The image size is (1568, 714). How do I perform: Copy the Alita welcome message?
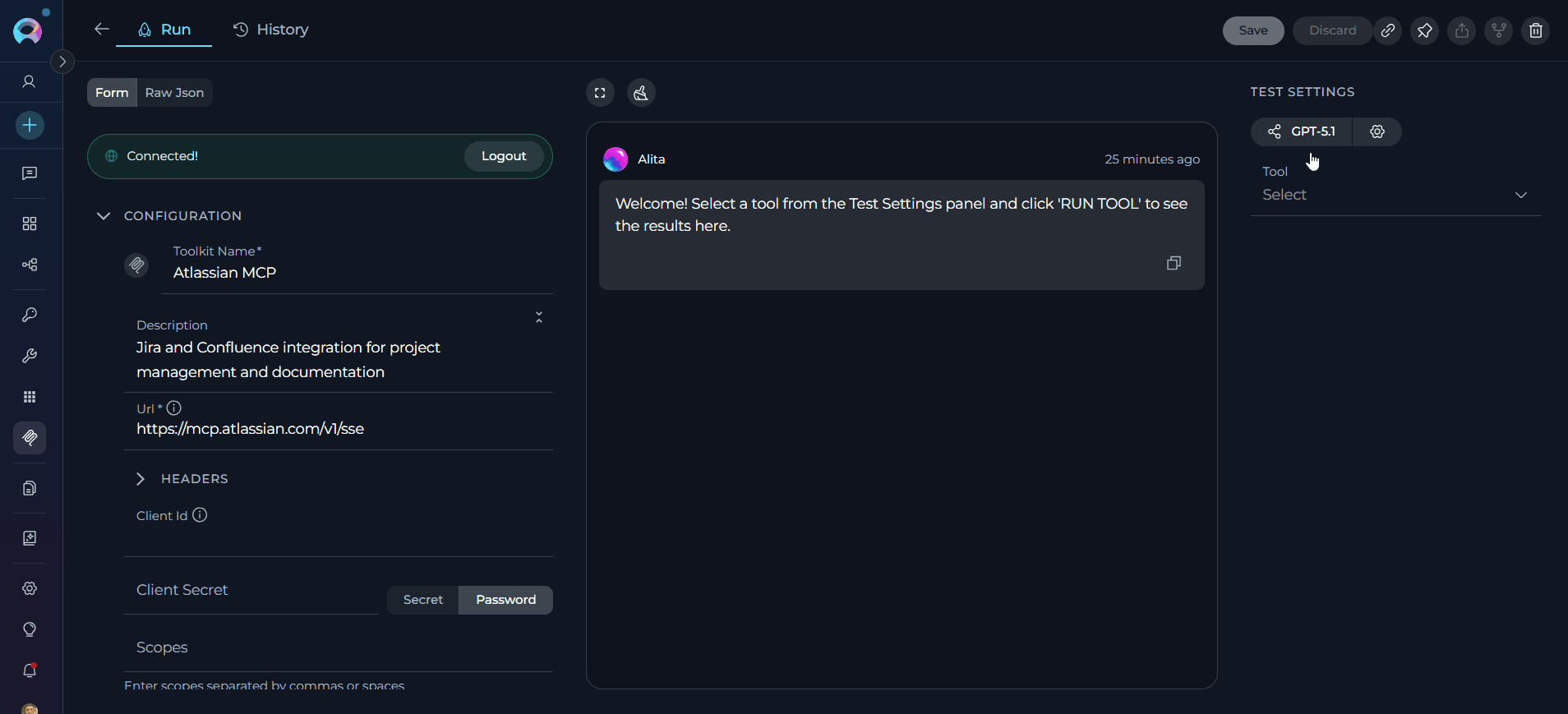tap(1174, 263)
